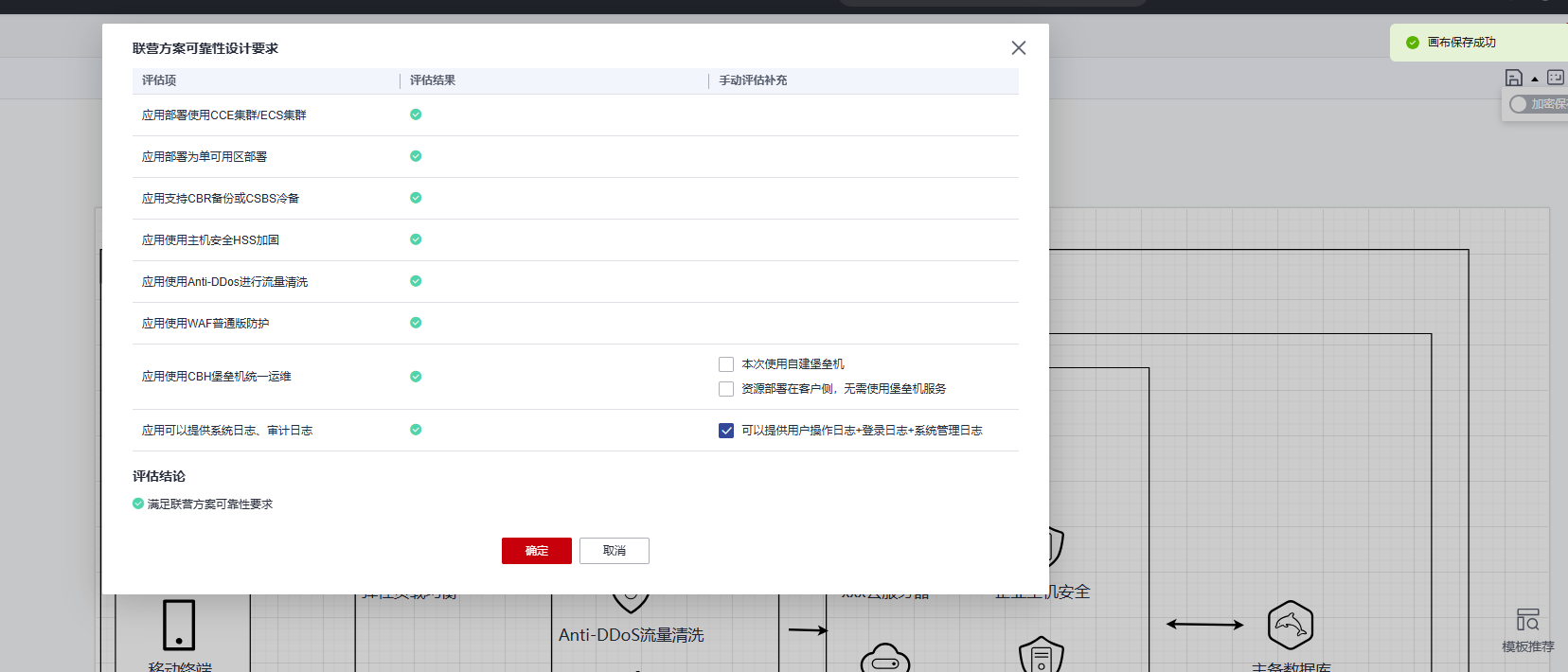The image size is (1568, 672).
Task: Click text 应用使用主机安全HSS加固
Action: [210, 240]
